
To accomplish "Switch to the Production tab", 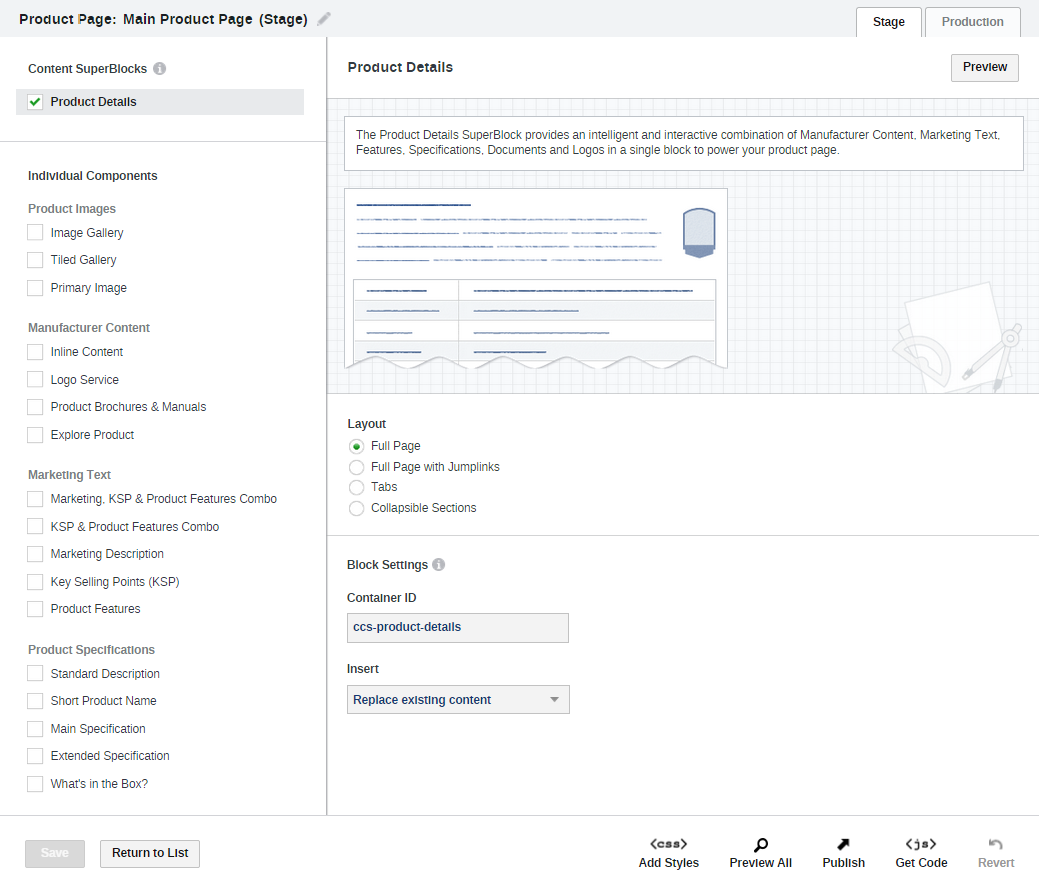I will 972,22.
